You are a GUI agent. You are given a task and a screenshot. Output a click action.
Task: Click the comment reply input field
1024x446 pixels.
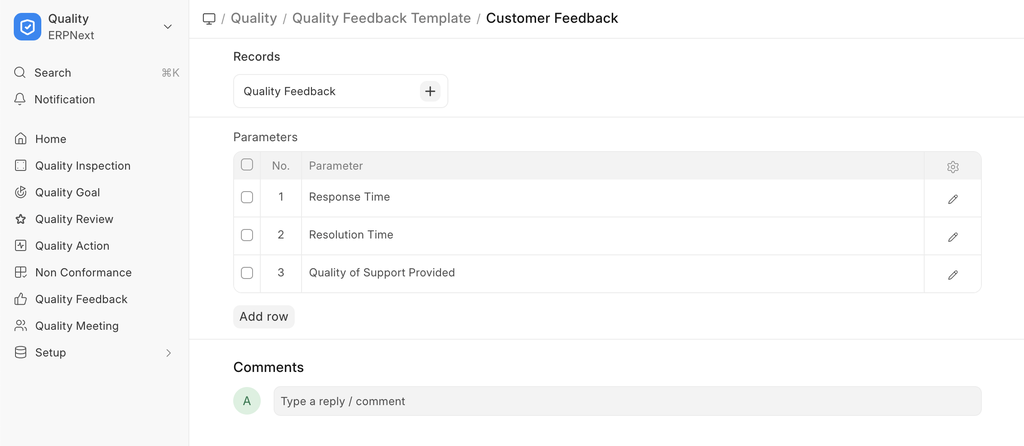tap(627, 401)
